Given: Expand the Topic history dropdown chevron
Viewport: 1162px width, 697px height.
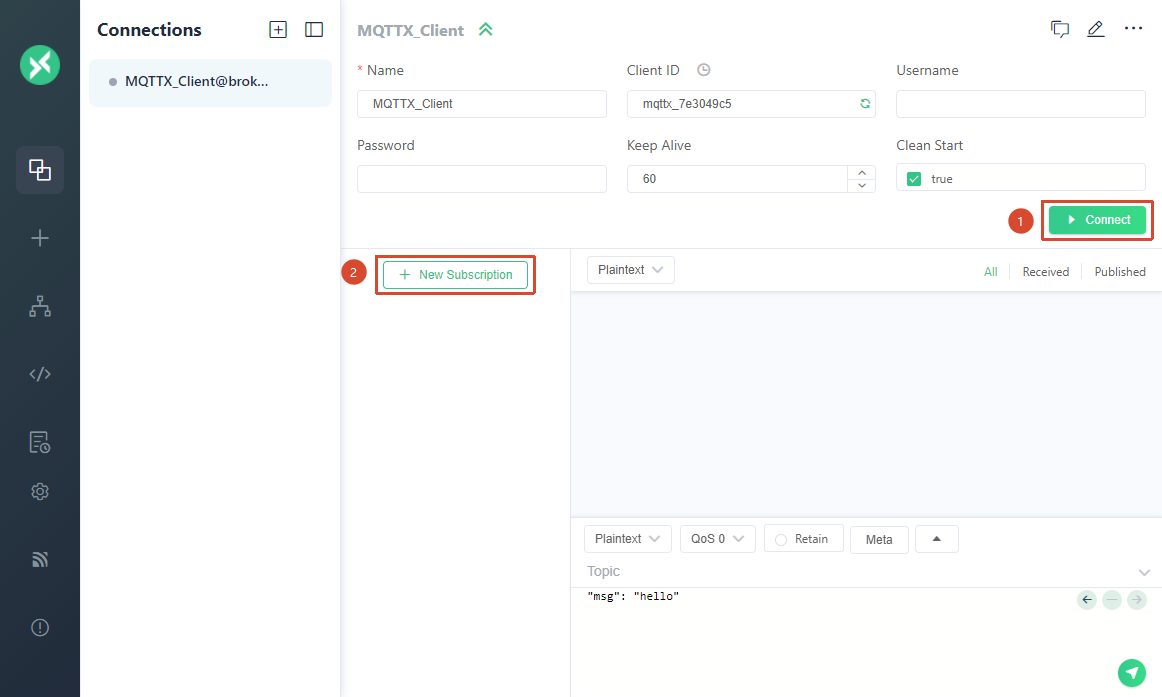Looking at the screenshot, I should click(x=1144, y=572).
